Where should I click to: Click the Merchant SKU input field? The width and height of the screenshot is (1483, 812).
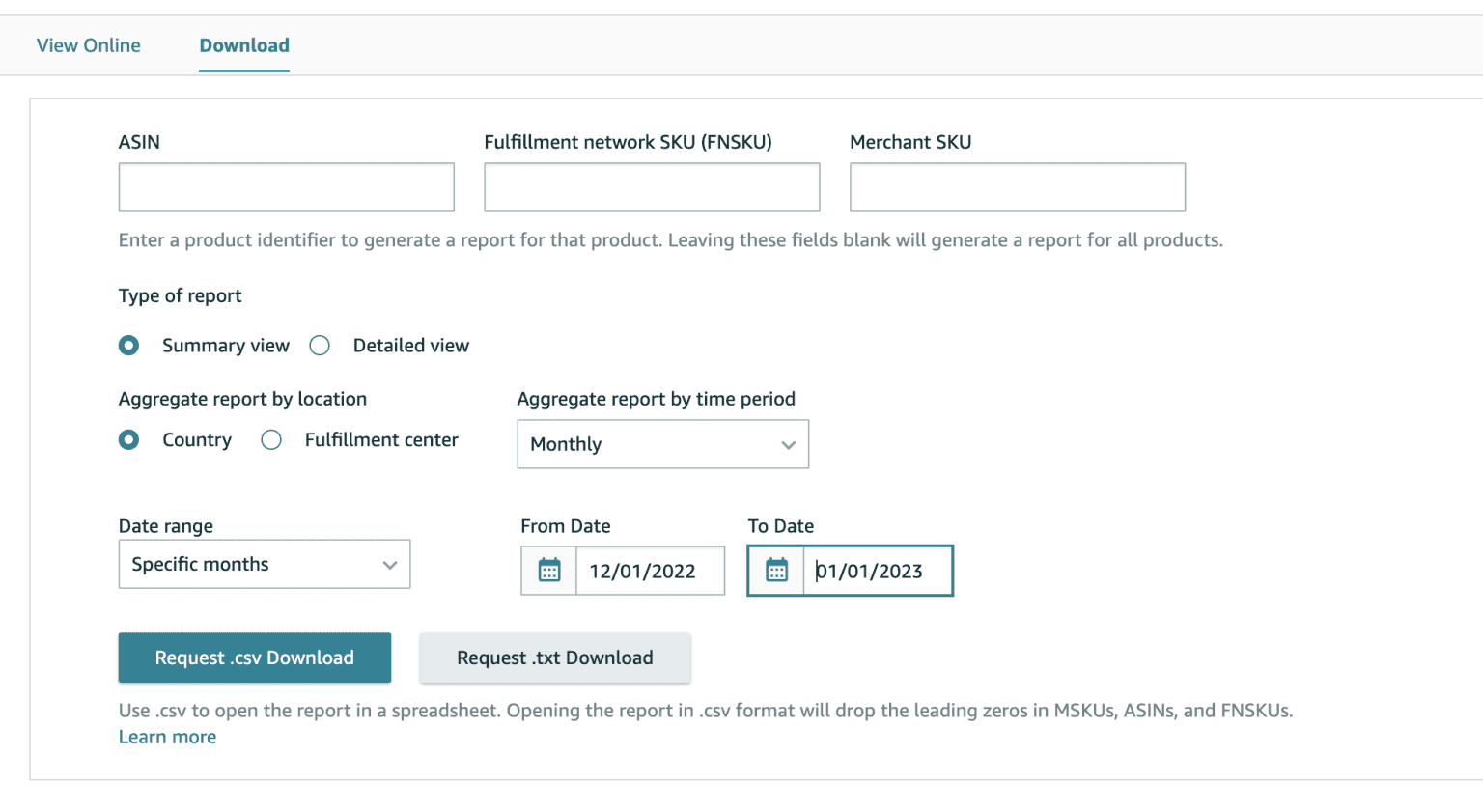[x=1017, y=186]
